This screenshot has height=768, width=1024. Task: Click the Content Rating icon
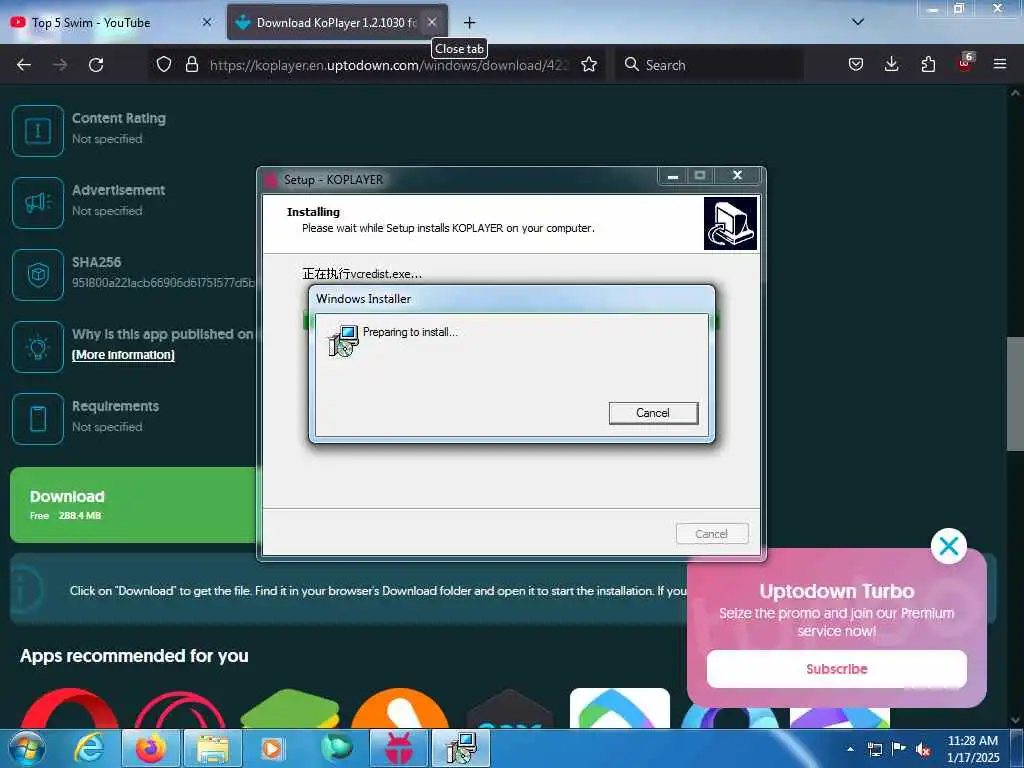[38, 131]
